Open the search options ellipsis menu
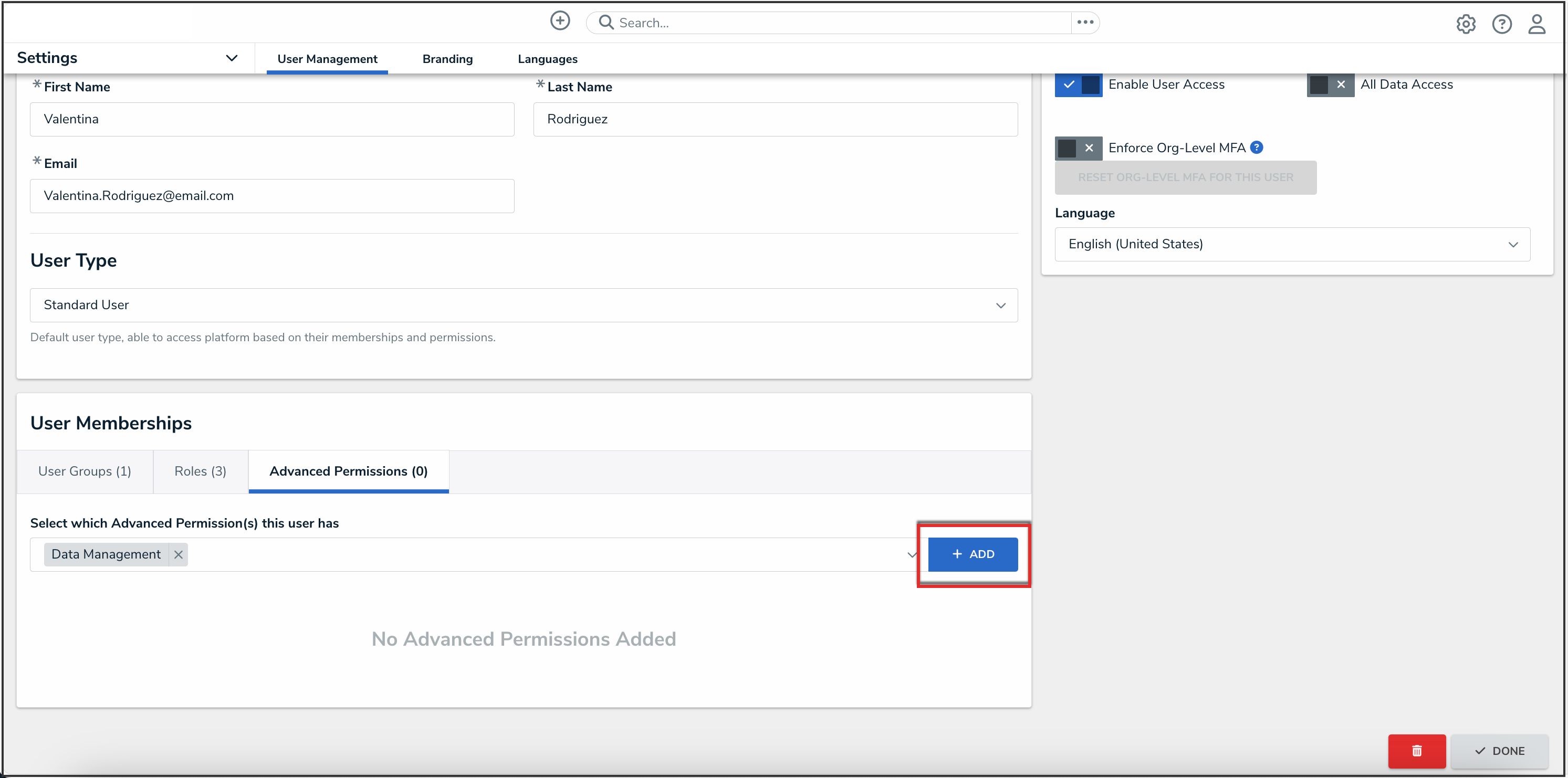This screenshot has width=1568, height=778. (1085, 23)
